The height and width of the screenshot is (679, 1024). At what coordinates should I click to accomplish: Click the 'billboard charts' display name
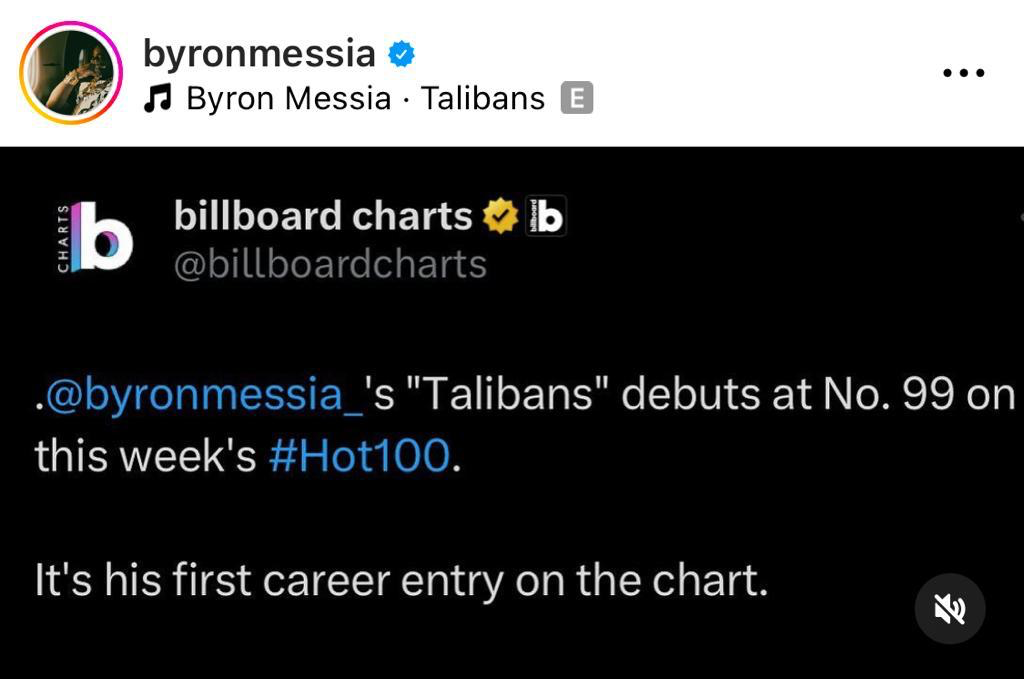point(323,216)
